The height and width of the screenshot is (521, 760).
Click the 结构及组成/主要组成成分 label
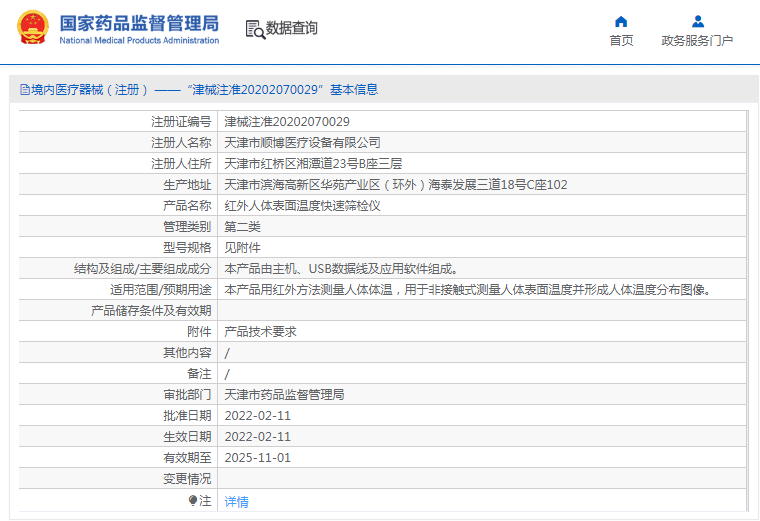(142, 268)
